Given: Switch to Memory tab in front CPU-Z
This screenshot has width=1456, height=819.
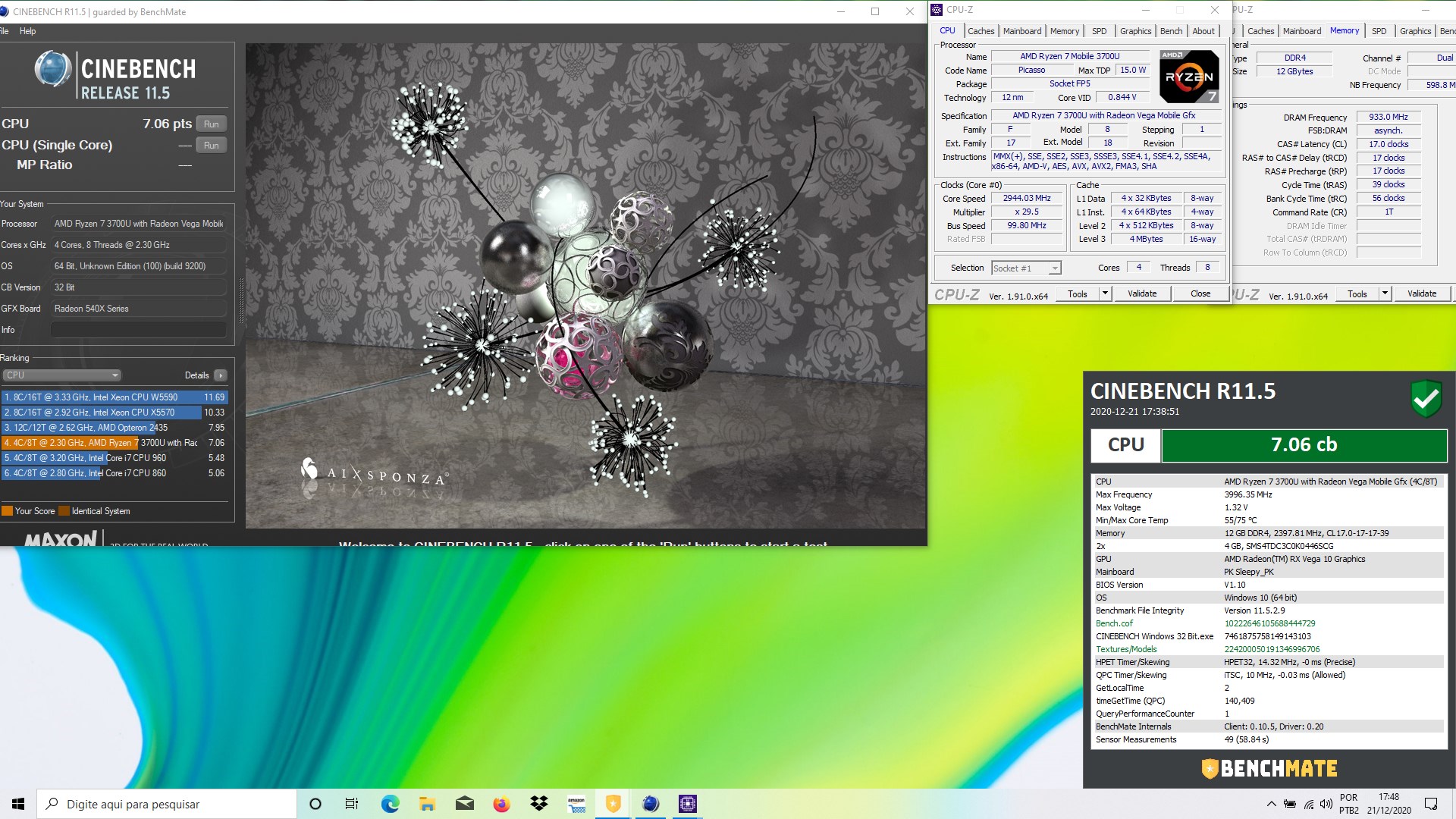Looking at the screenshot, I should point(1065,31).
